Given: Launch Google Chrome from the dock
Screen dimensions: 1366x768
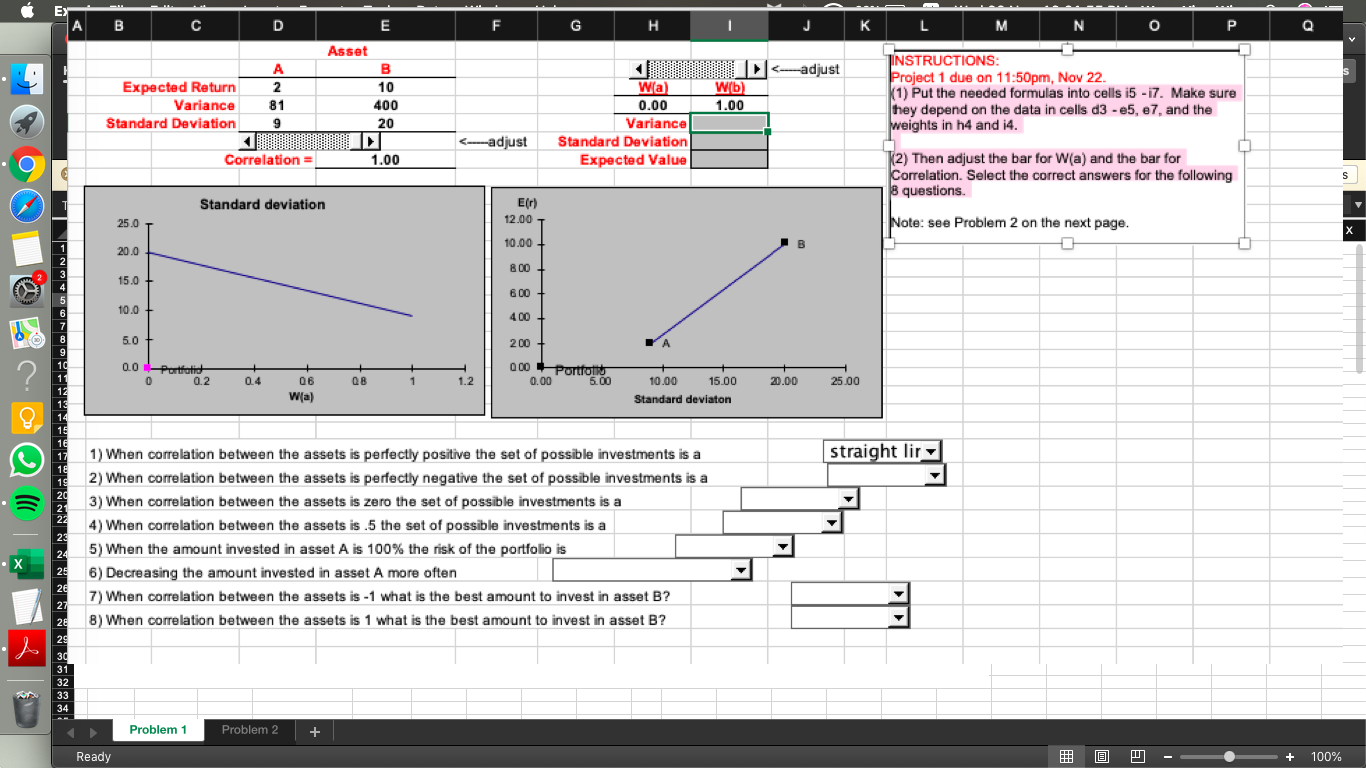Looking at the screenshot, I should [28, 165].
